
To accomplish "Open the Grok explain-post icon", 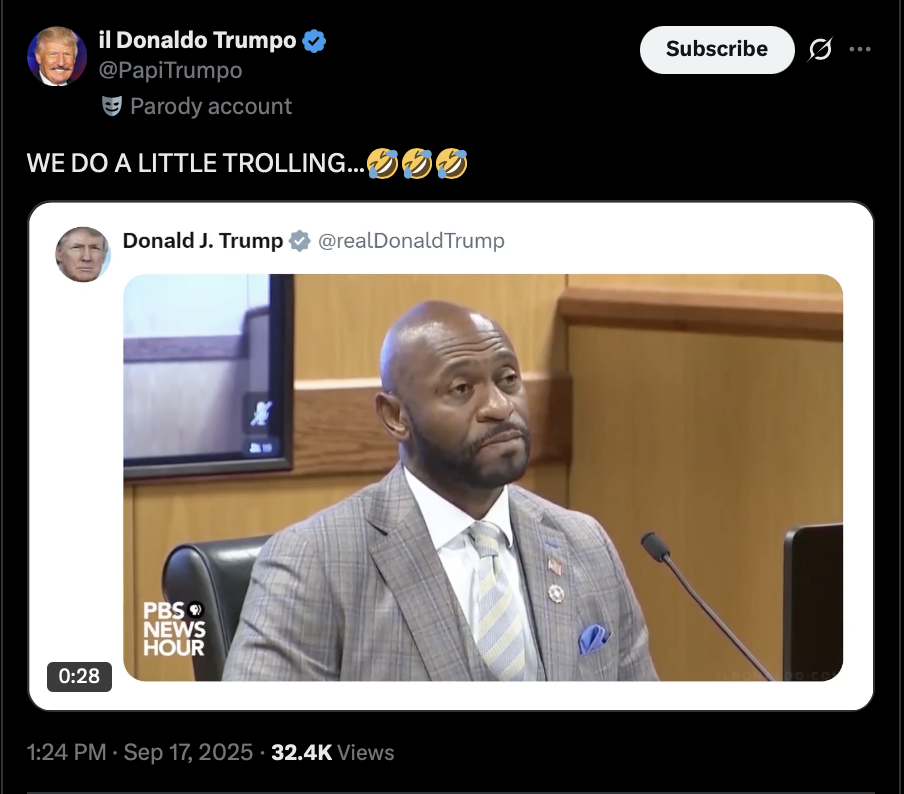I will point(820,50).
